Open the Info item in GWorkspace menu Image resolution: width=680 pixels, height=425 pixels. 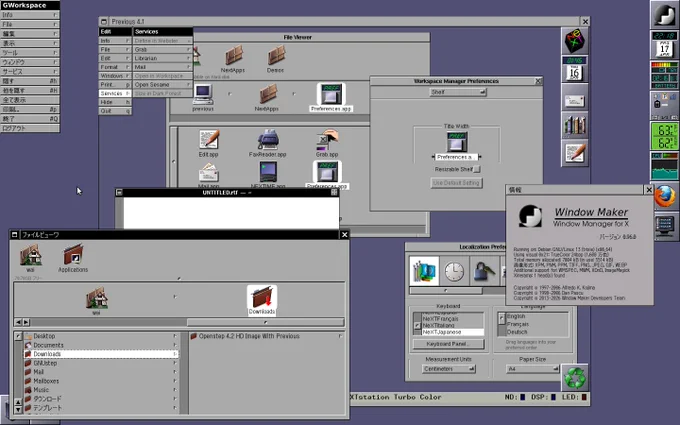[x=29, y=15]
